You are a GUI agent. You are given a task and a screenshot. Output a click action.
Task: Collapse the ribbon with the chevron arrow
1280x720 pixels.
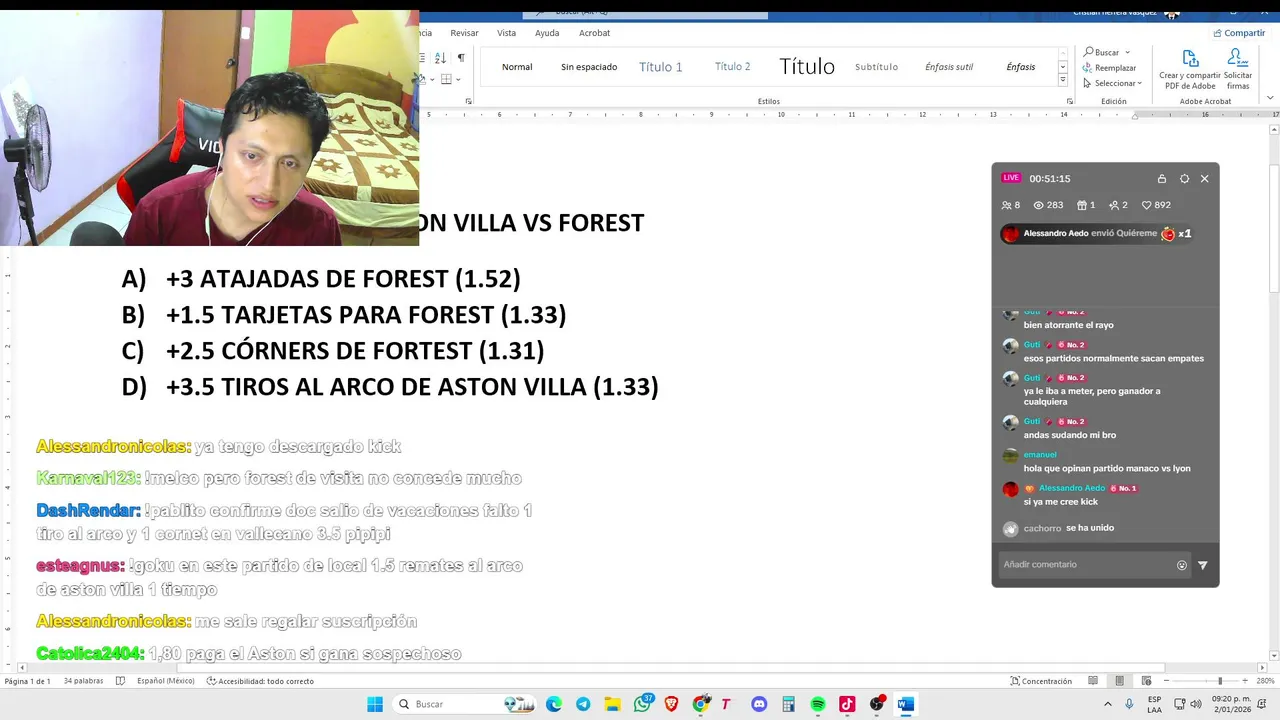[x=1270, y=98]
